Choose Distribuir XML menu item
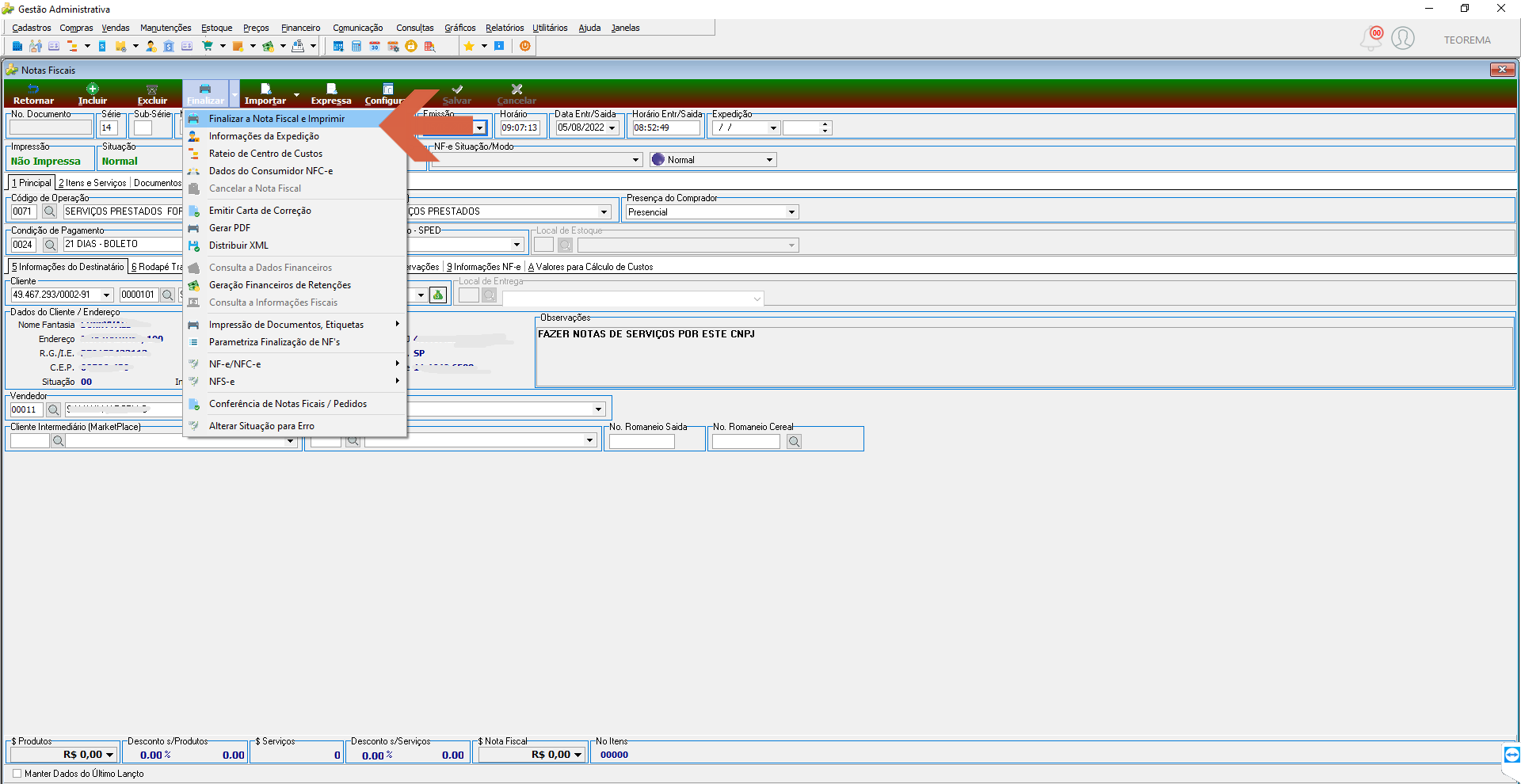Image resolution: width=1521 pixels, height=784 pixels. [x=295, y=245]
